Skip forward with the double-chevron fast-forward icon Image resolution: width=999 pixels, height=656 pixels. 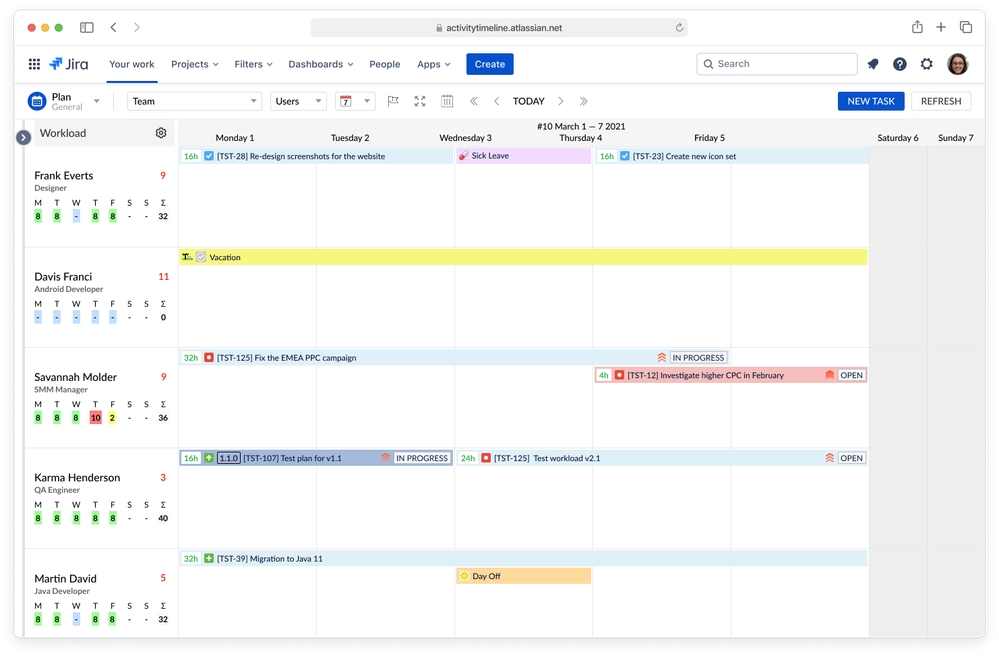(583, 101)
